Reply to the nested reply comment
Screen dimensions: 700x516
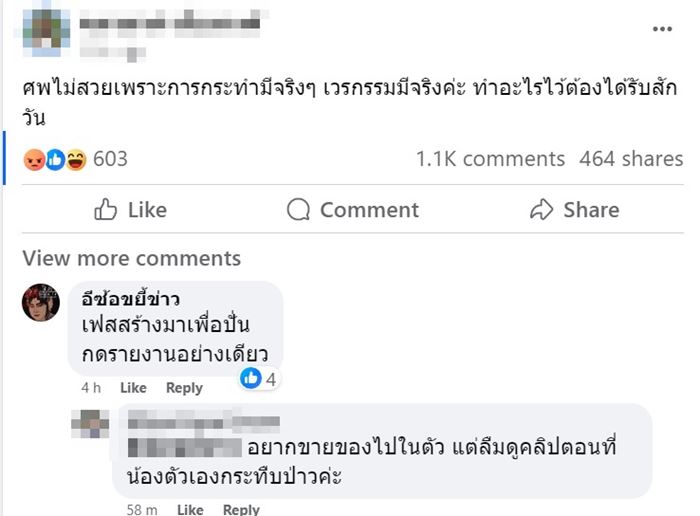pos(241,510)
